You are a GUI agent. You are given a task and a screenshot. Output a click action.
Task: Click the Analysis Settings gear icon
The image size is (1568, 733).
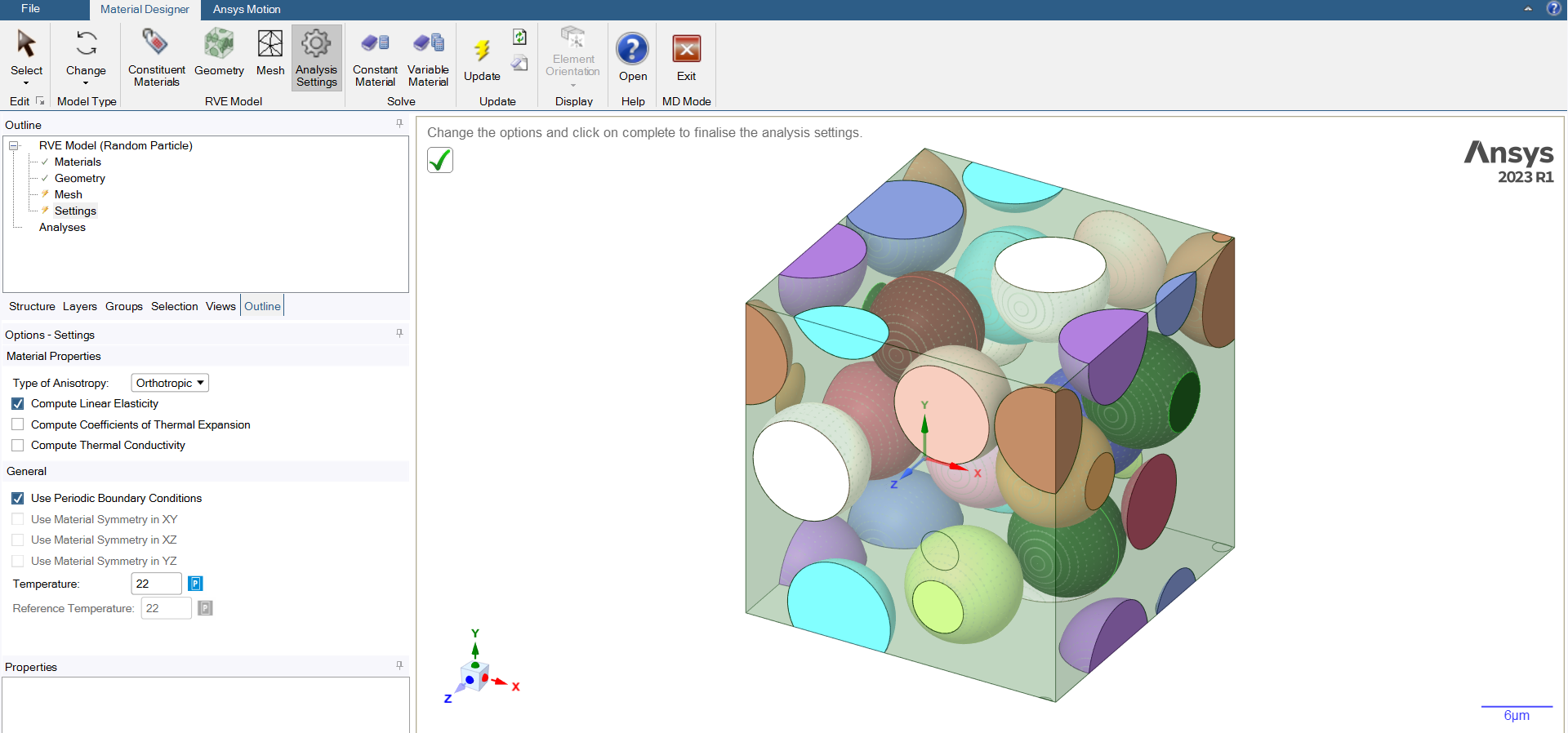tap(316, 43)
